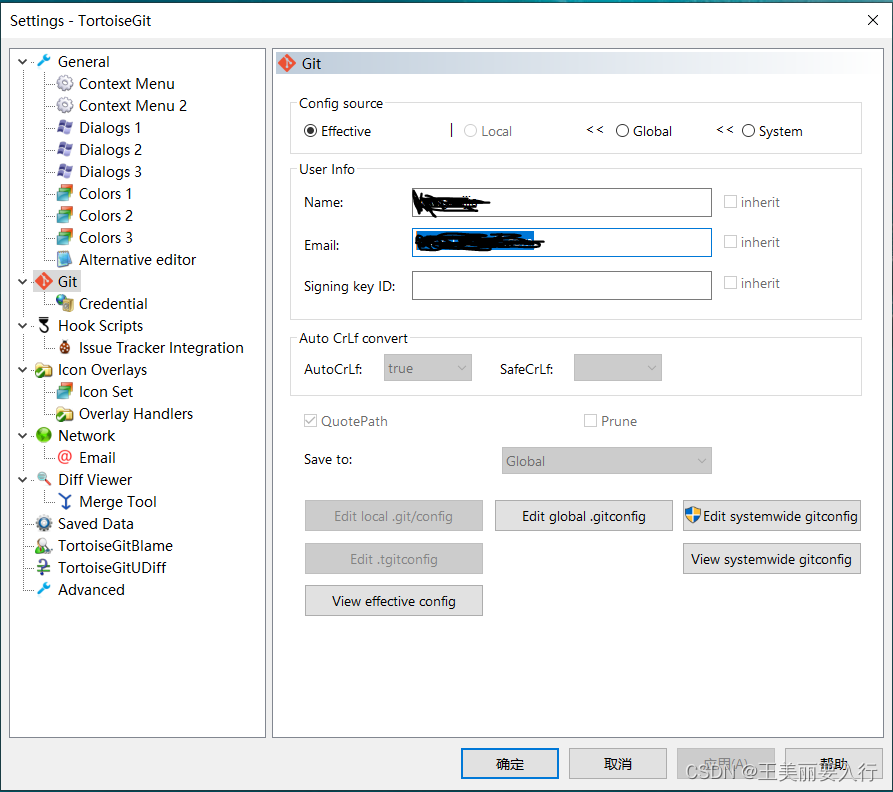Toggle inherit checkbox for Signing key ID
The image size is (893, 792).
[x=730, y=282]
